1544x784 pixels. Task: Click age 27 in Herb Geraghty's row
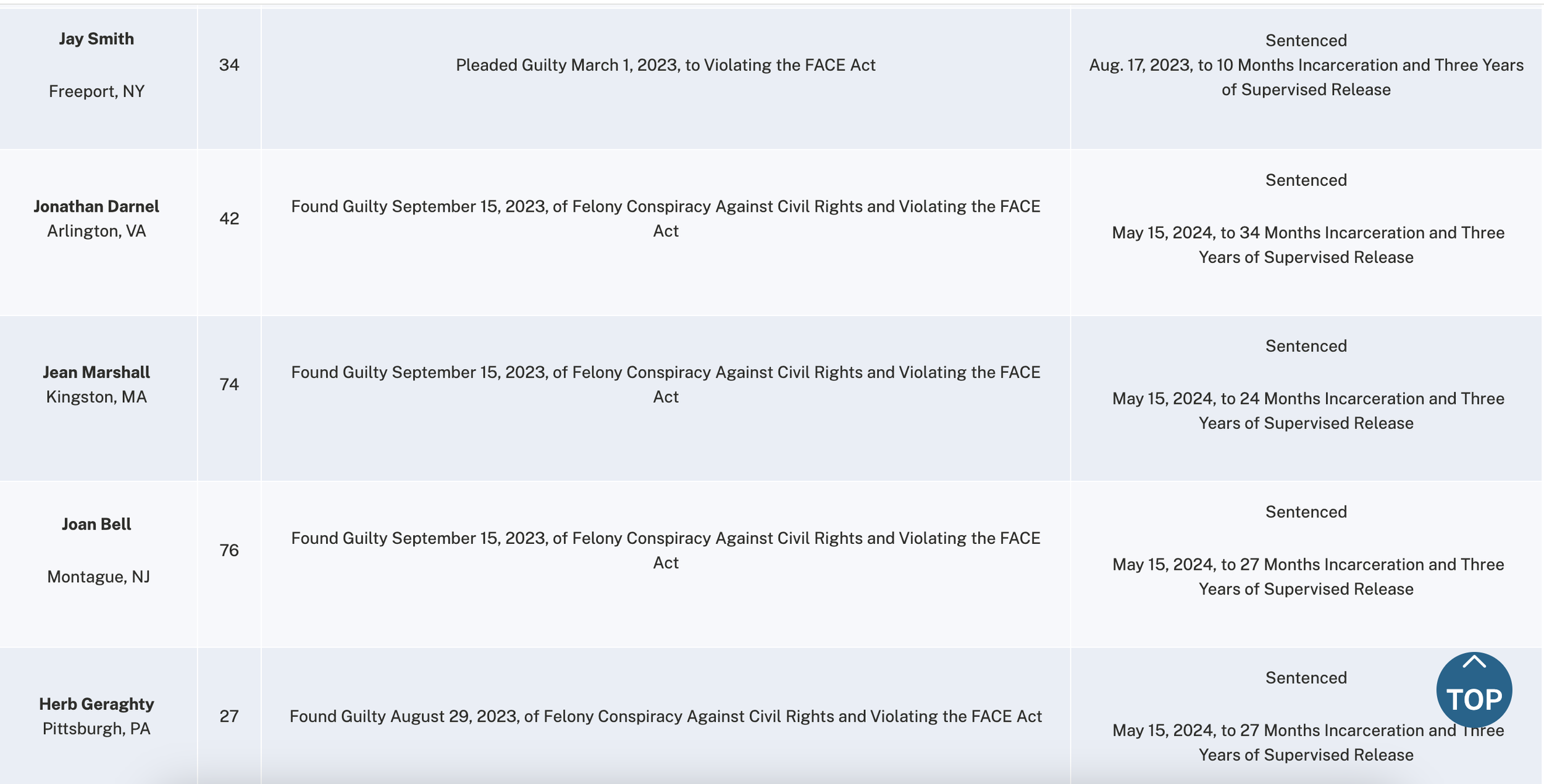[x=229, y=716]
